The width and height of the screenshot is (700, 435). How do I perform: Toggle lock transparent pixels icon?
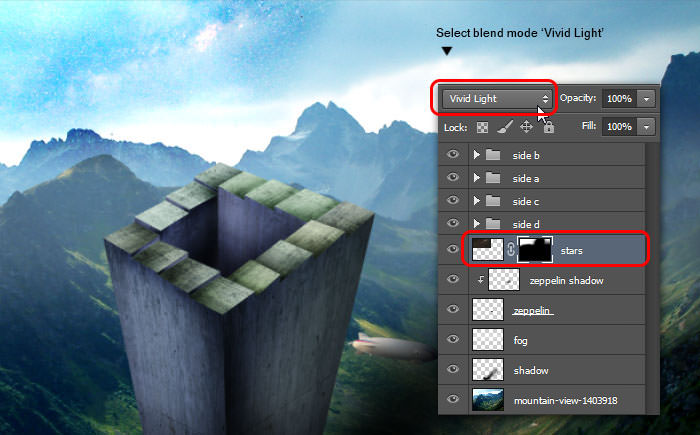(482, 128)
